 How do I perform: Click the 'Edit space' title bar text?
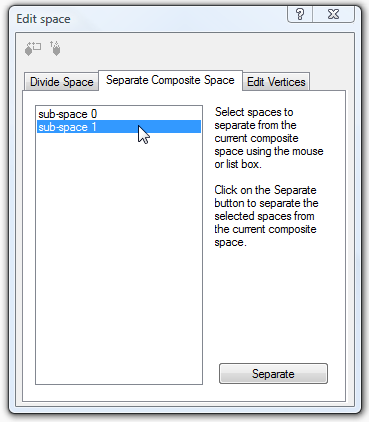(x=43, y=19)
